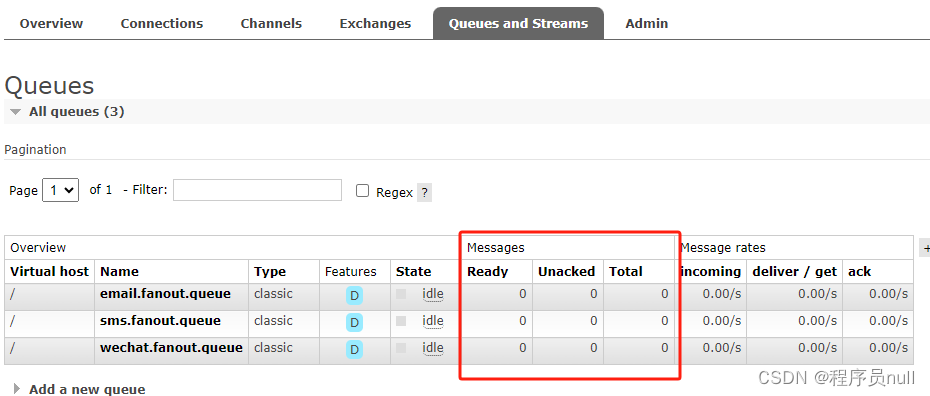The image size is (930, 396).
Task: Open the Channels tab
Action: click(x=271, y=24)
